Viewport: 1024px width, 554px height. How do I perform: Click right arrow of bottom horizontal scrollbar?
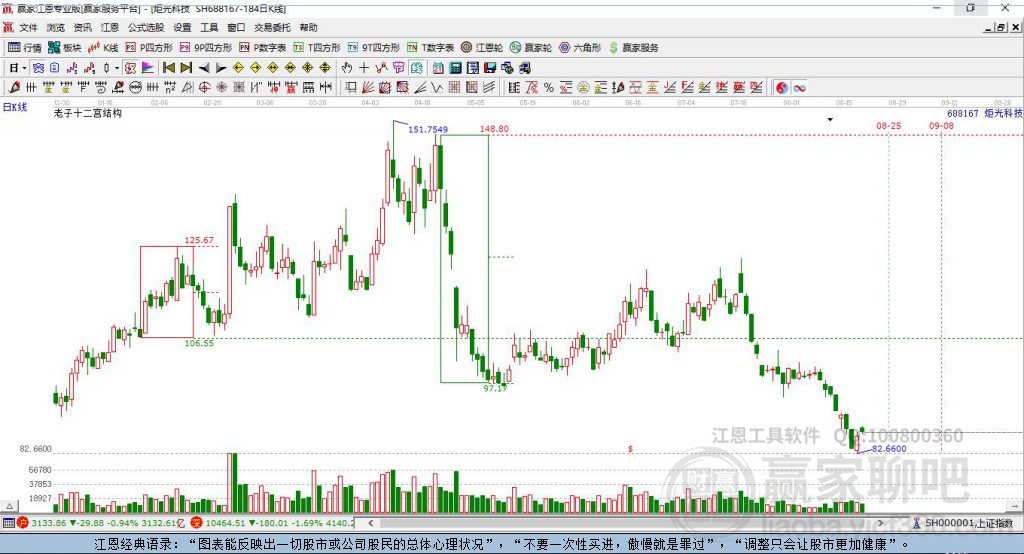(880, 523)
